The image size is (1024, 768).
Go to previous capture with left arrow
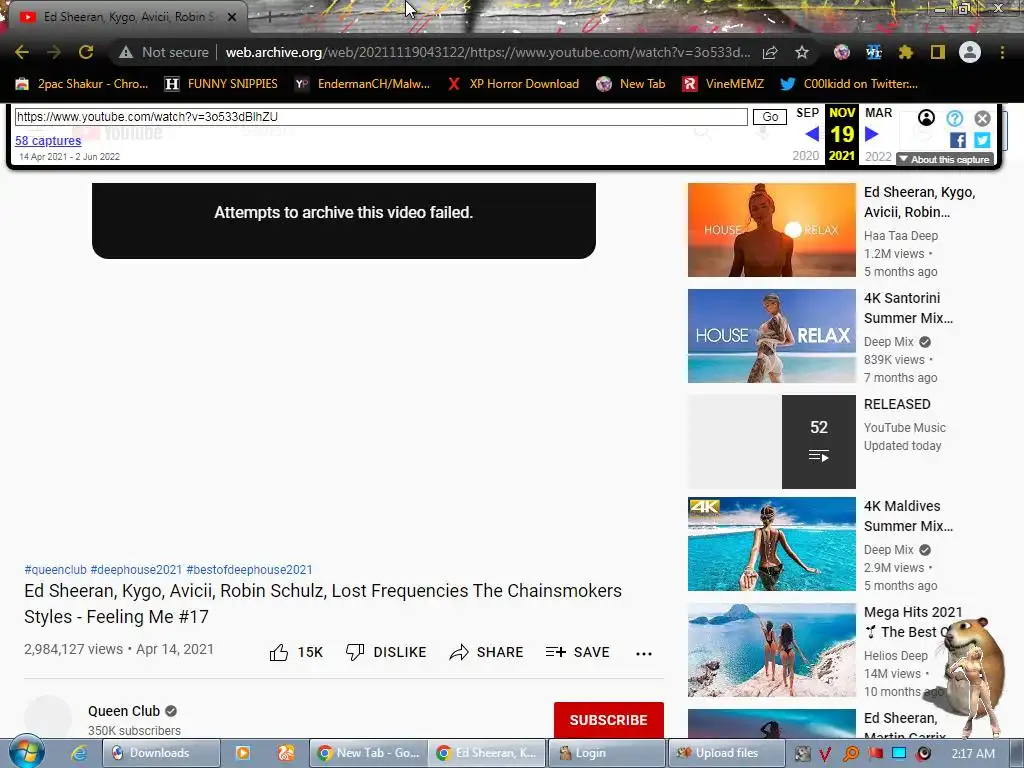click(x=812, y=135)
